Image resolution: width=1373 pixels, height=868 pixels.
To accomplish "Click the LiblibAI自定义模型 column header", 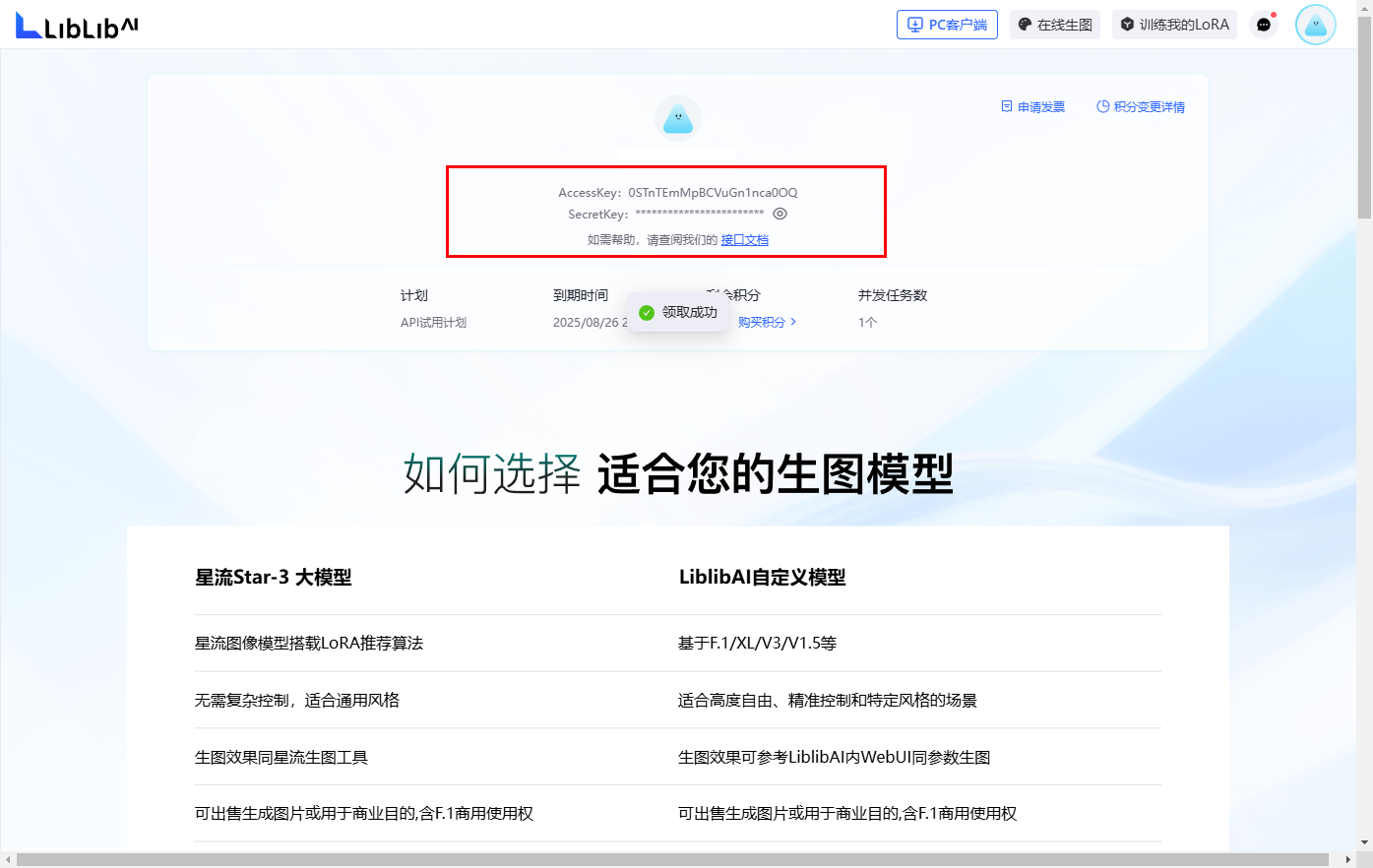I will [x=763, y=578].
